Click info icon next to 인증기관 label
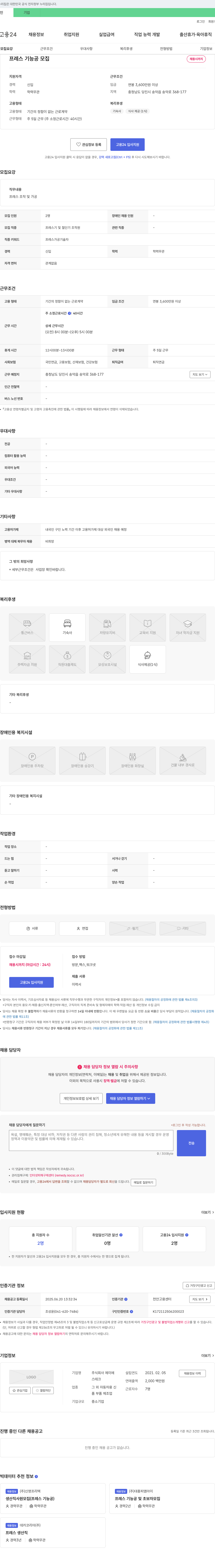Image resolution: width=215 pixels, height=1568 pixels. [x=126, y=1299]
